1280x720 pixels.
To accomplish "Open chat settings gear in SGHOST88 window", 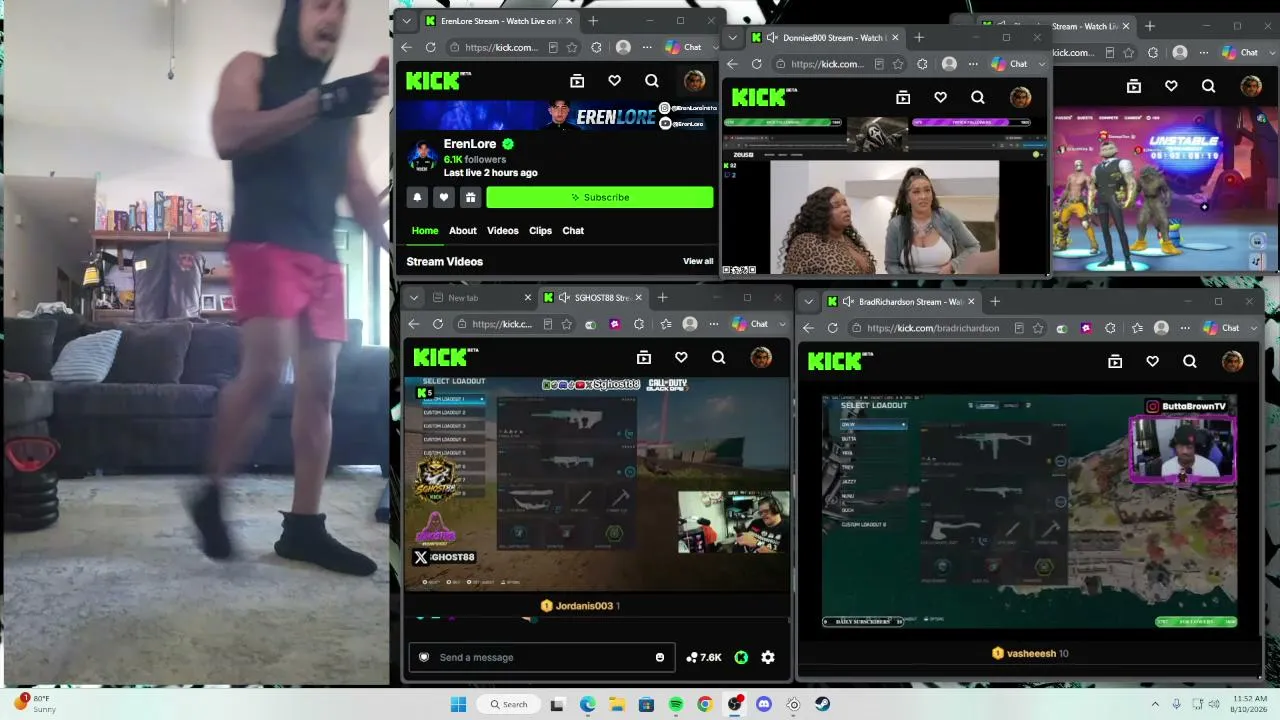I will point(768,657).
